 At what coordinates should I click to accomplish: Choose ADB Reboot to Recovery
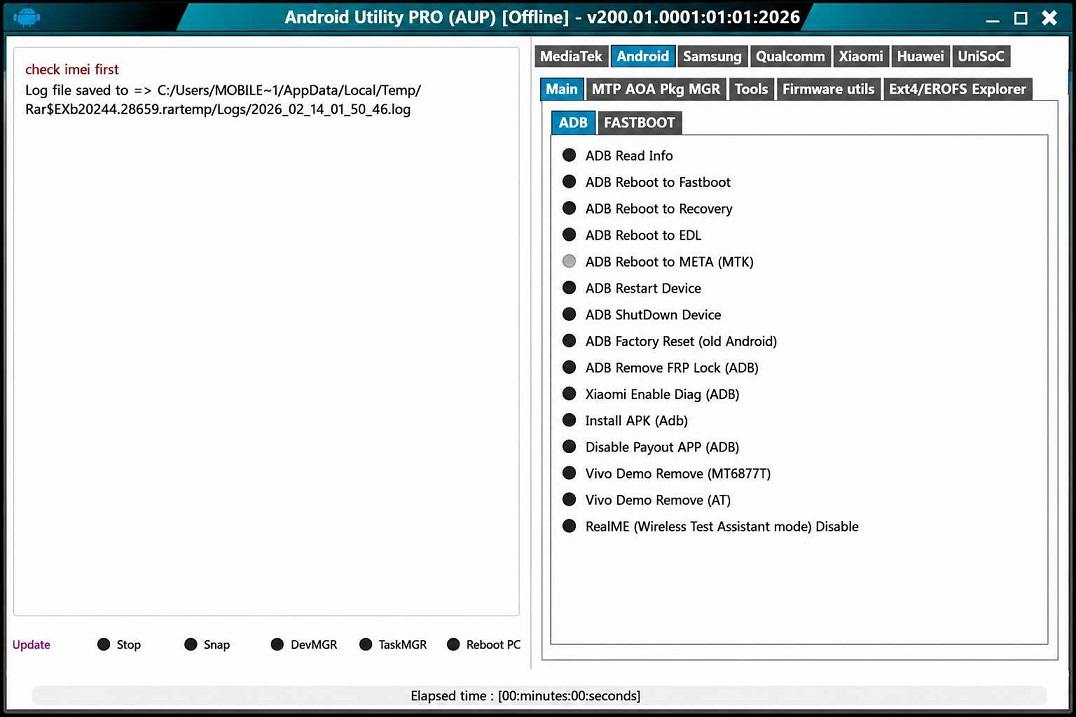coord(647,209)
